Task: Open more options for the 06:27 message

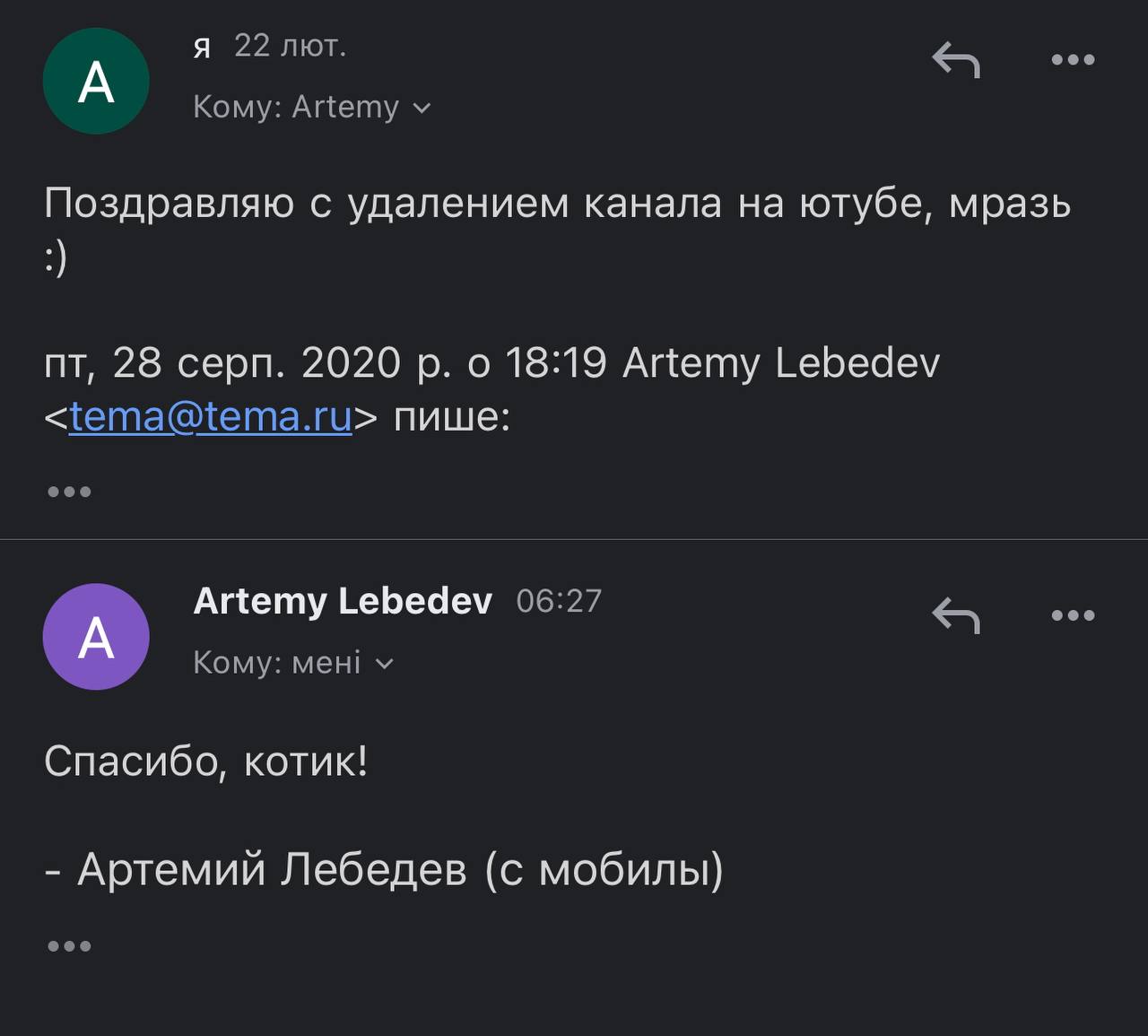Action: coord(1073,615)
